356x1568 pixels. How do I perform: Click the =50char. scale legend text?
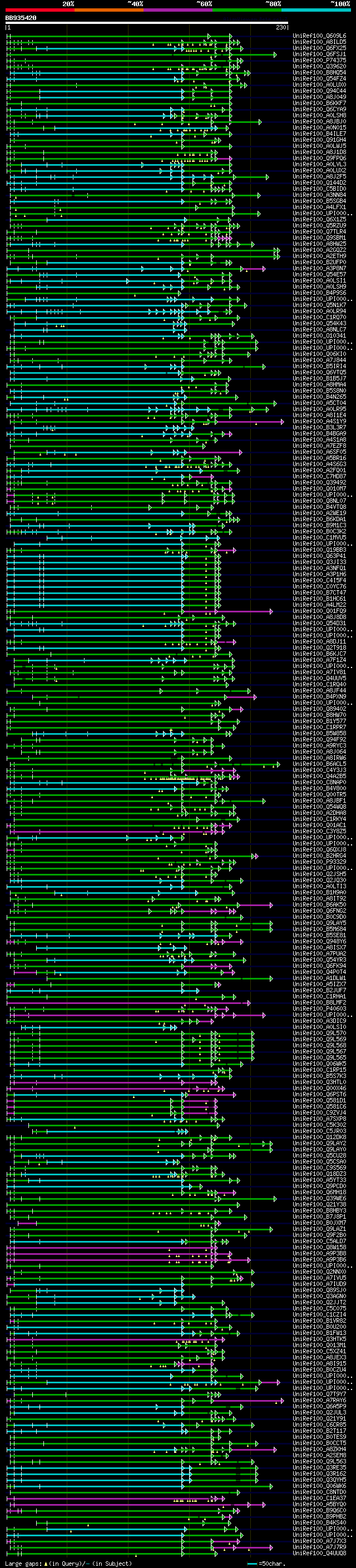coord(271,1563)
